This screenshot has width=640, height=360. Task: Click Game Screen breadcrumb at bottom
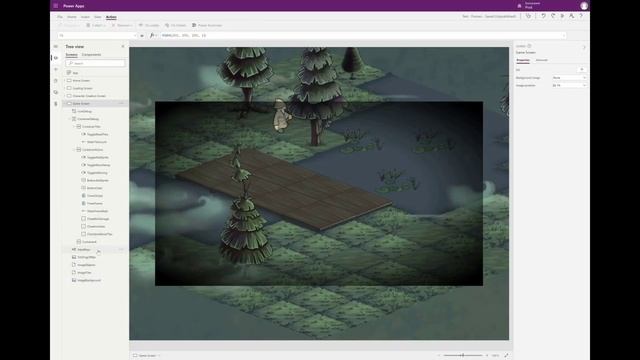146,356
